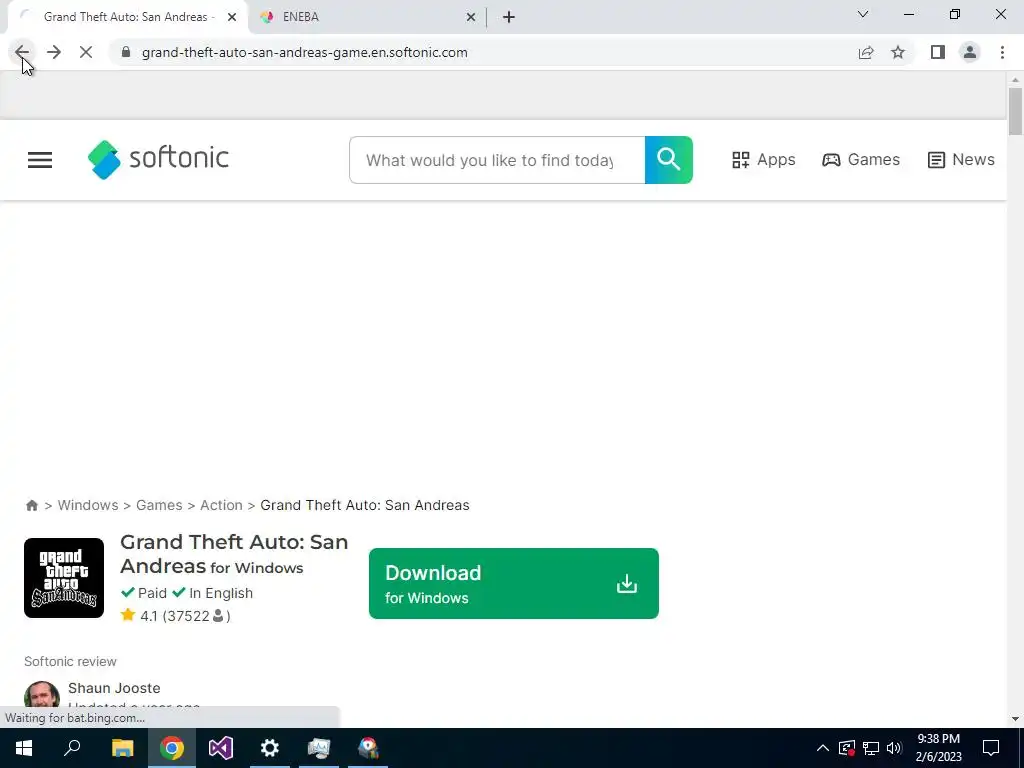Open the Chrome side panel
Screen dimensions: 1024x768
pos(938,52)
